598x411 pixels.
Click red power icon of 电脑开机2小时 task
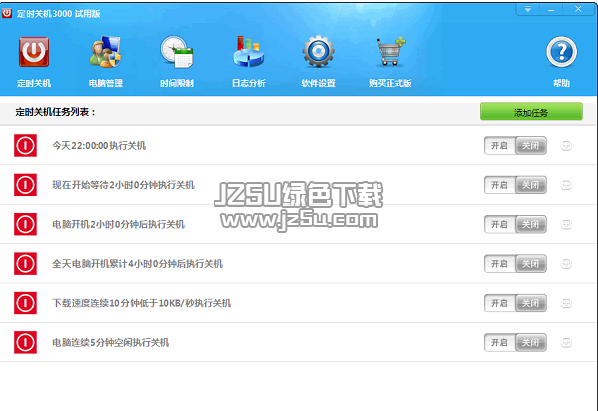(26, 224)
